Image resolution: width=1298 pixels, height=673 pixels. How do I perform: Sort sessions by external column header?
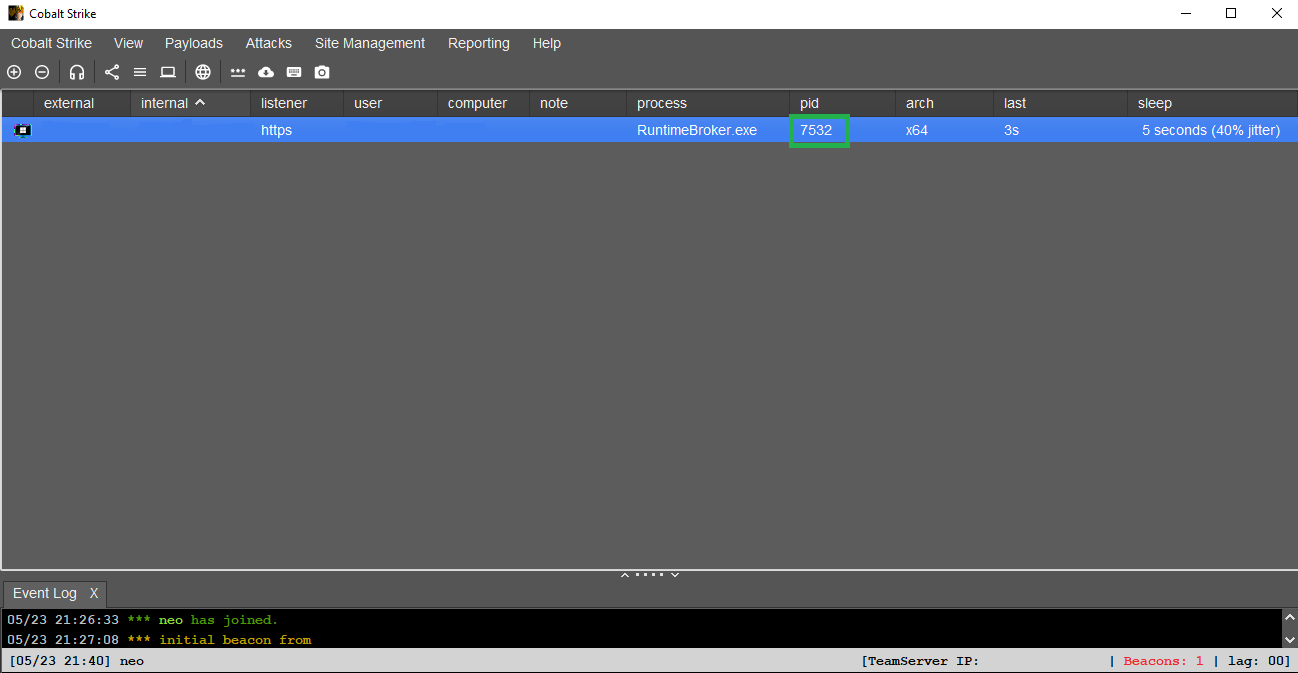[81, 103]
